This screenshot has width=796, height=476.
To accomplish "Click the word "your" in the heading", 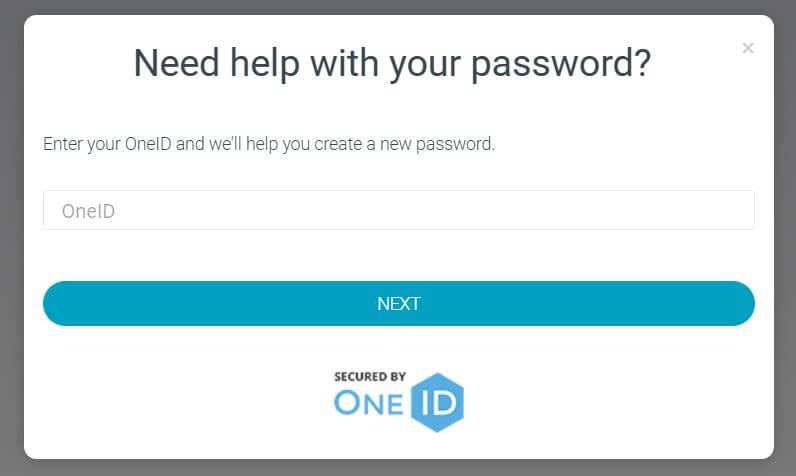I will 425,67.
